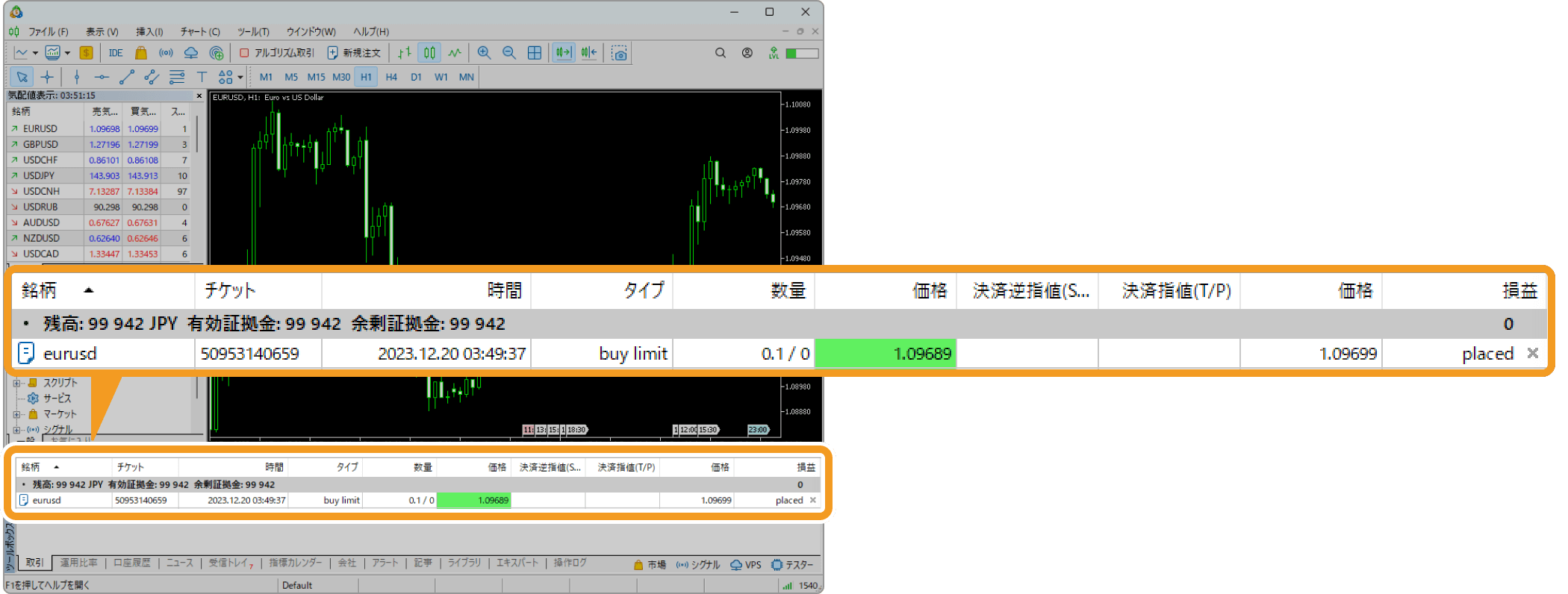Activate the standard cursor arrow tool
Viewport: 1568px width, 594px height.
(x=22, y=77)
